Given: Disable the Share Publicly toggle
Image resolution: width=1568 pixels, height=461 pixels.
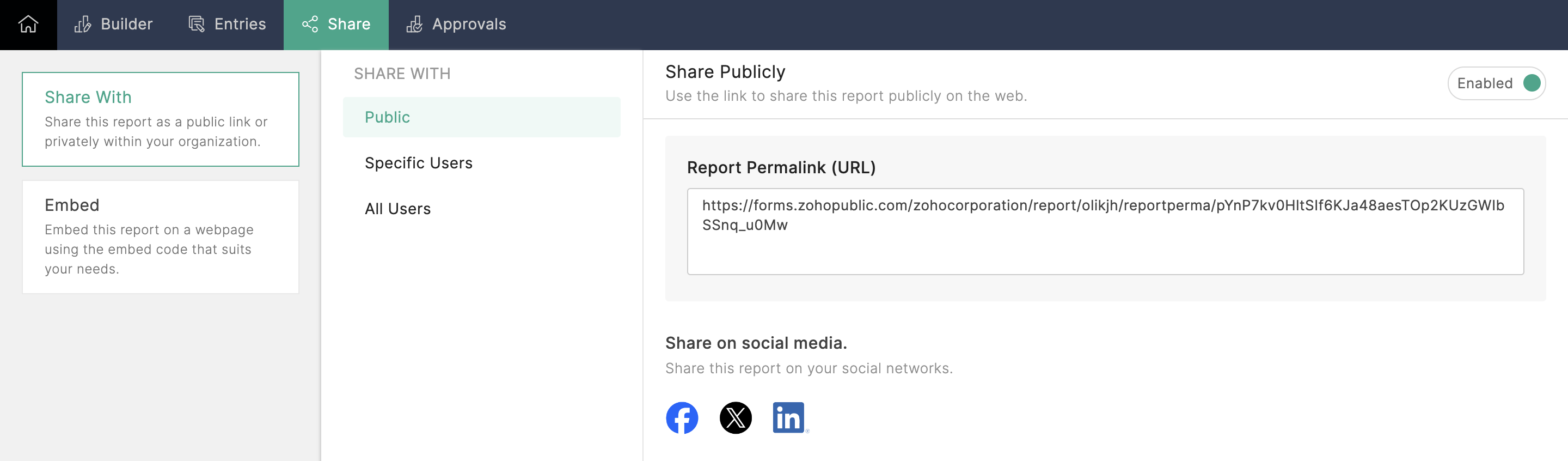Looking at the screenshot, I should coord(1531,83).
